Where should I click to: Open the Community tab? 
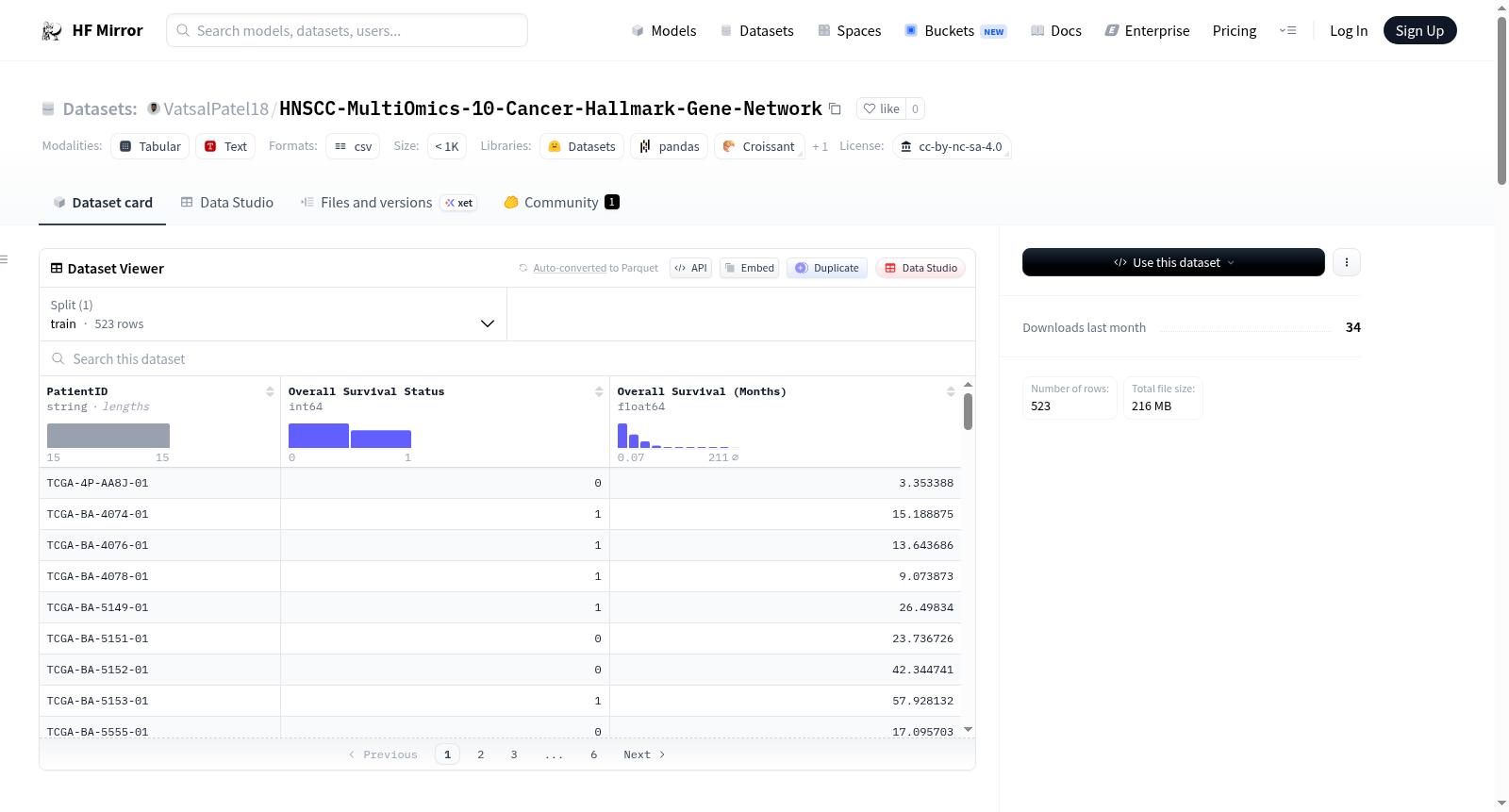coord(561,203)
